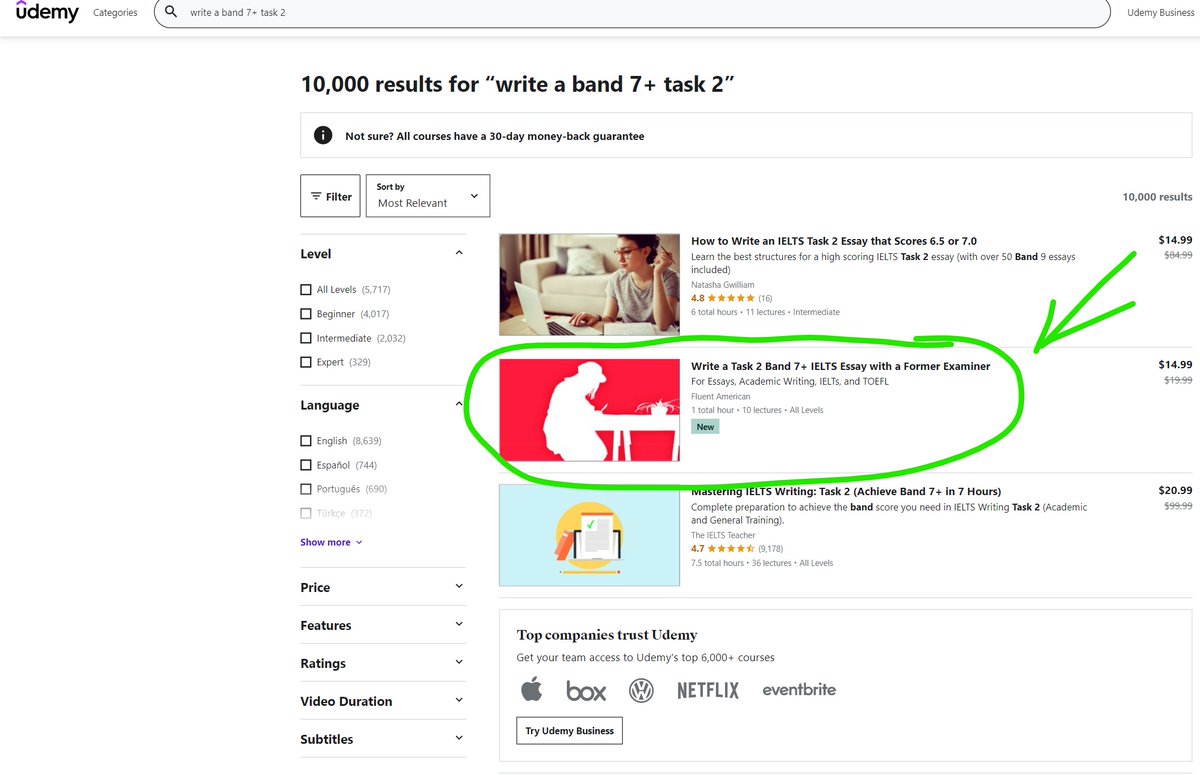Click the Volkswagen company logo
The height and width of the screenshot is (775, 1200).
click(641, 690)
